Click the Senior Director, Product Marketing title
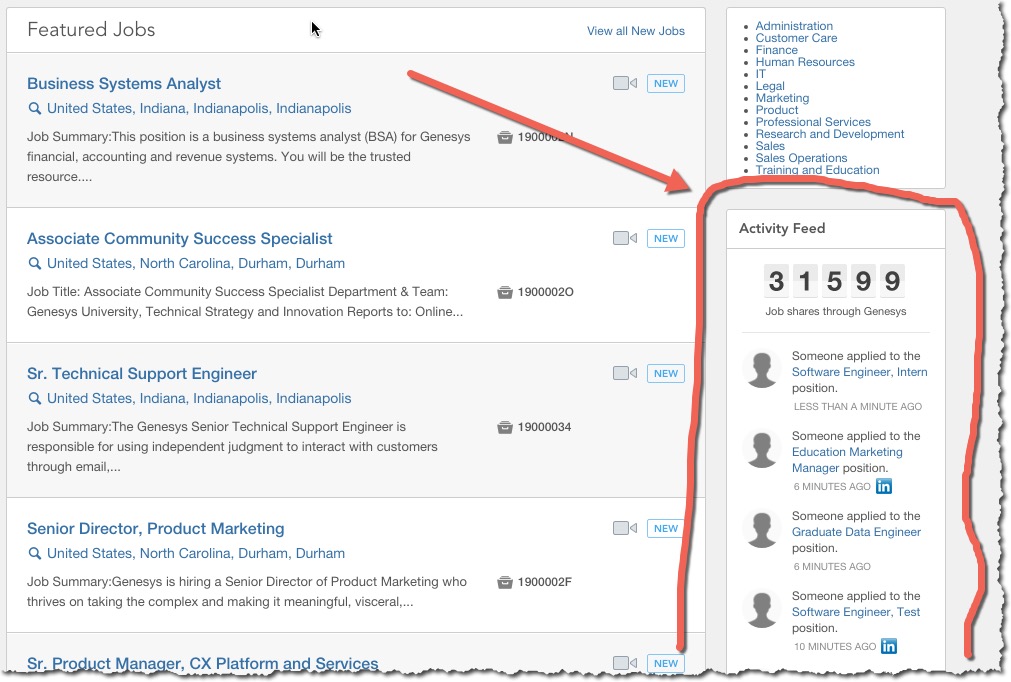The width and height of the screenshot is (1011, 682). pos(155,529)
